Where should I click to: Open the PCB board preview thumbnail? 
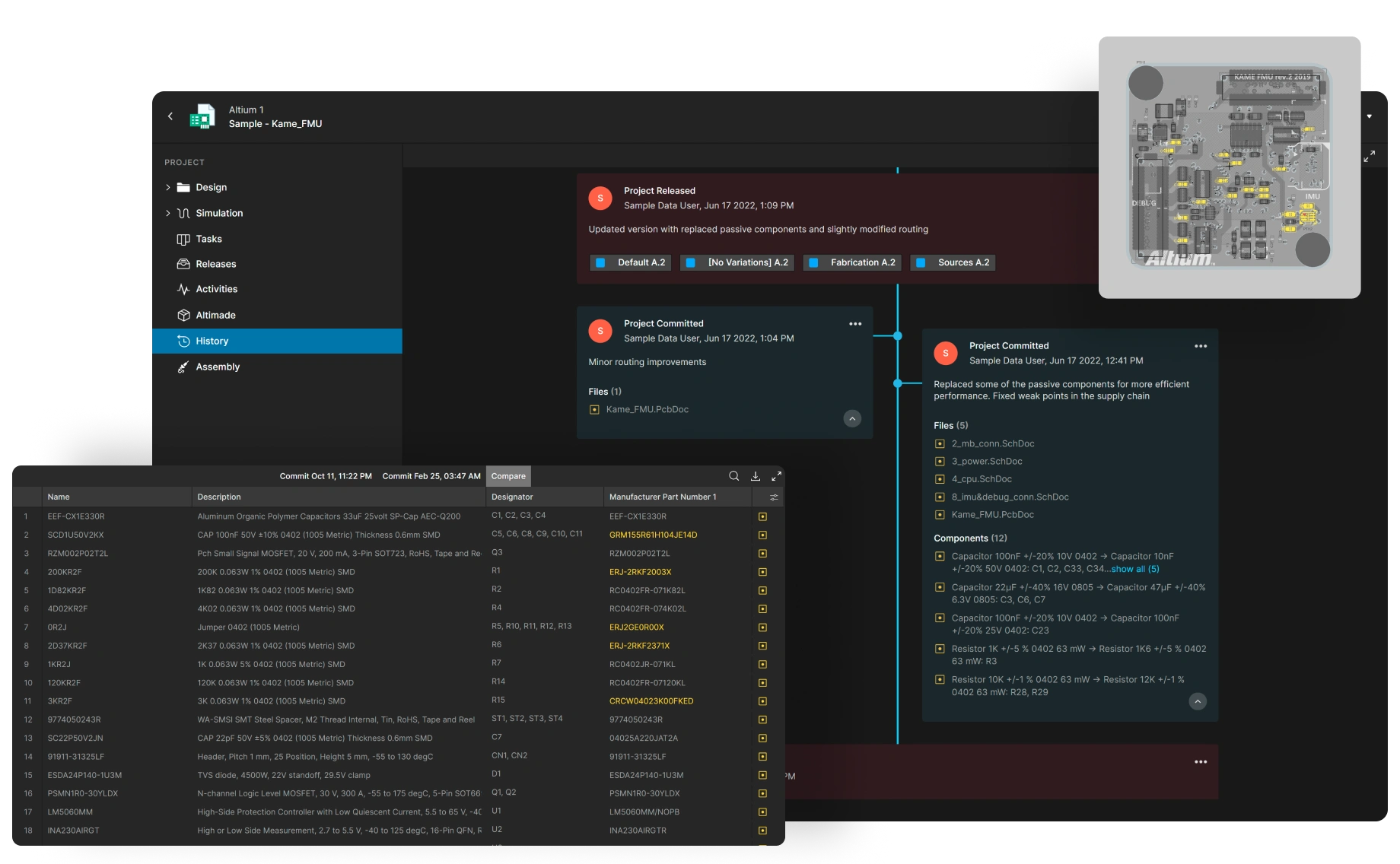click(1229, 167)
